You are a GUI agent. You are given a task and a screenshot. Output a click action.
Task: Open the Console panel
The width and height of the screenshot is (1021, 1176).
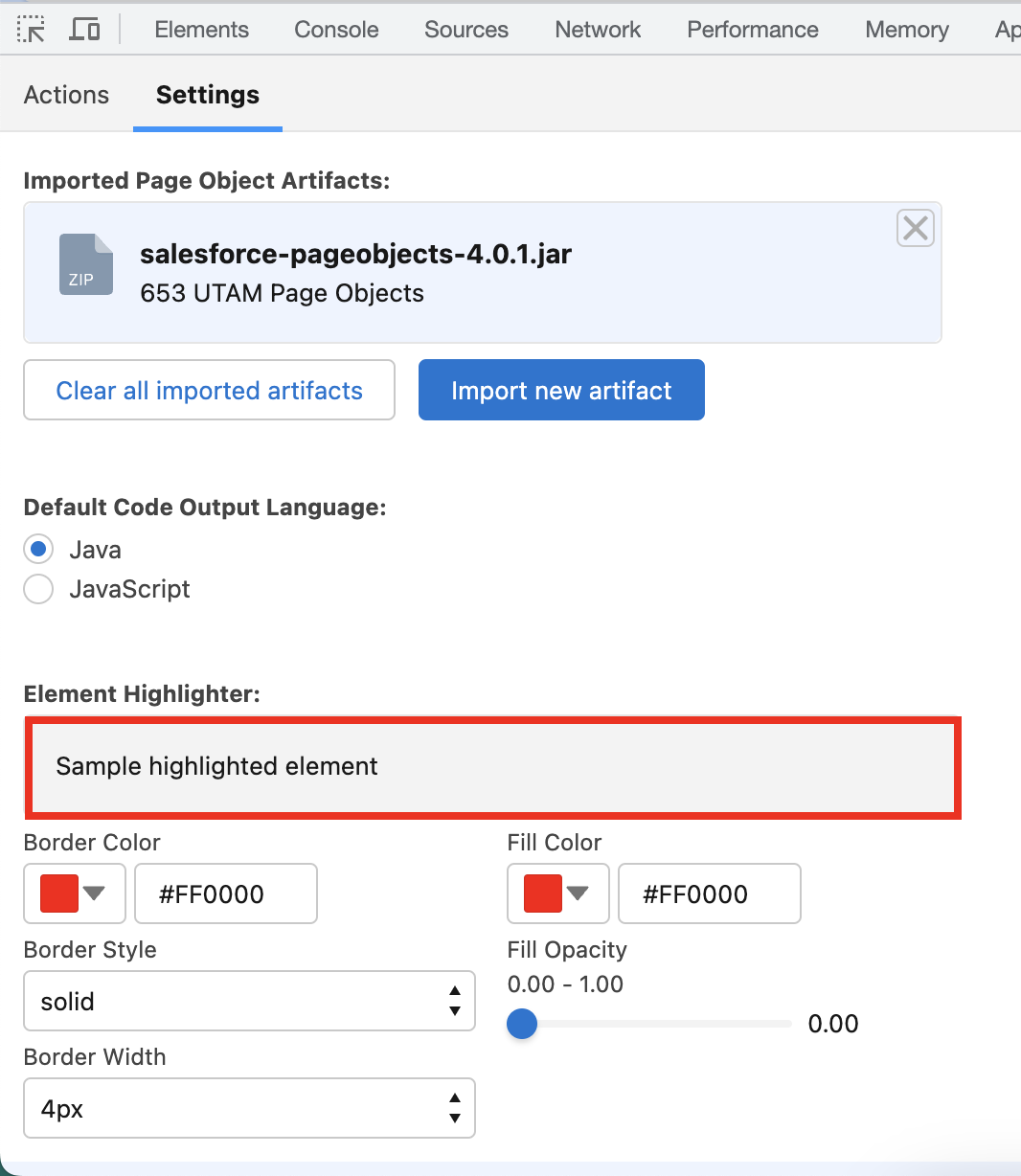click(335, 29)
